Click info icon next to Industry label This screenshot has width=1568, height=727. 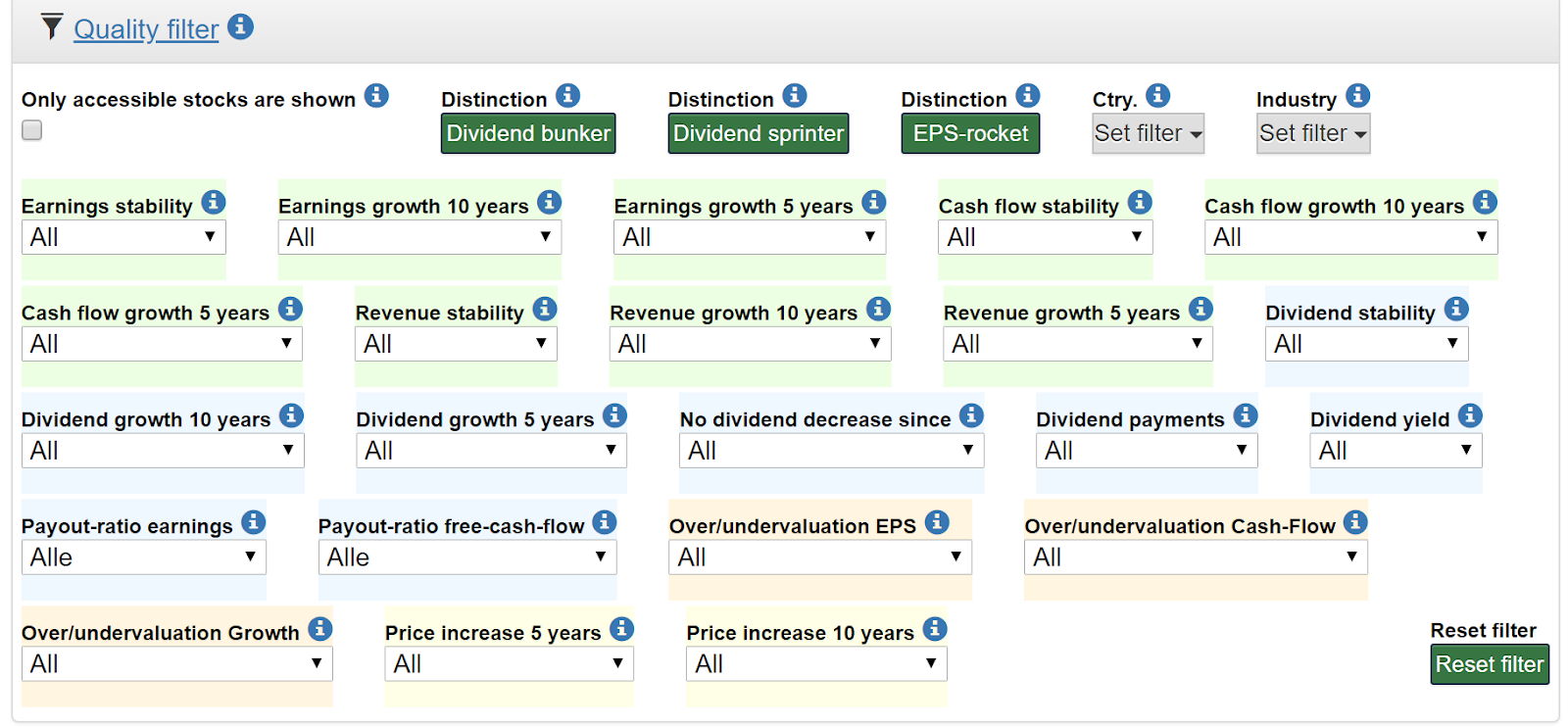(x=1357, y=96)
